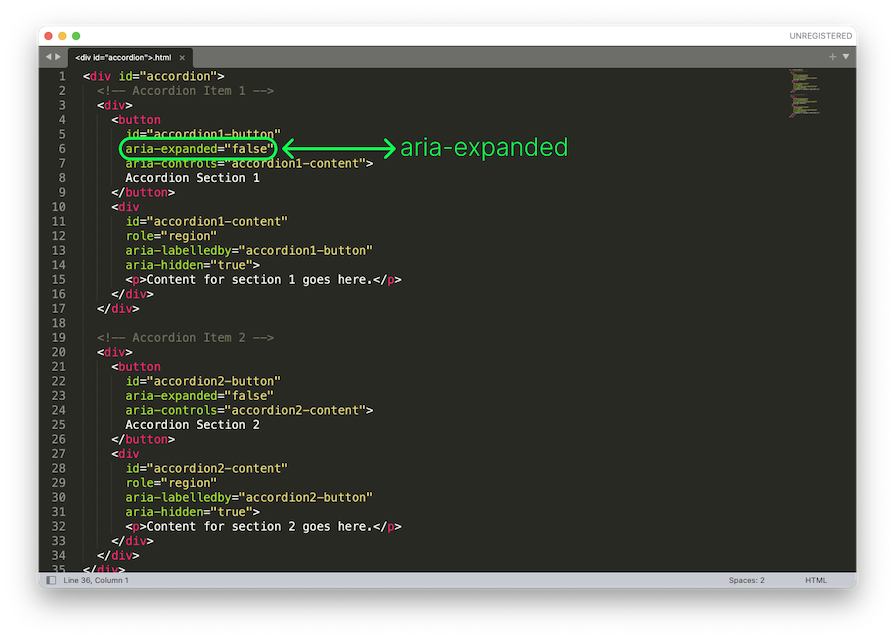Click the Accordion Section 1 text
Image resolution: width=895 pixels, height=639 pixels.
click(192, 178)
